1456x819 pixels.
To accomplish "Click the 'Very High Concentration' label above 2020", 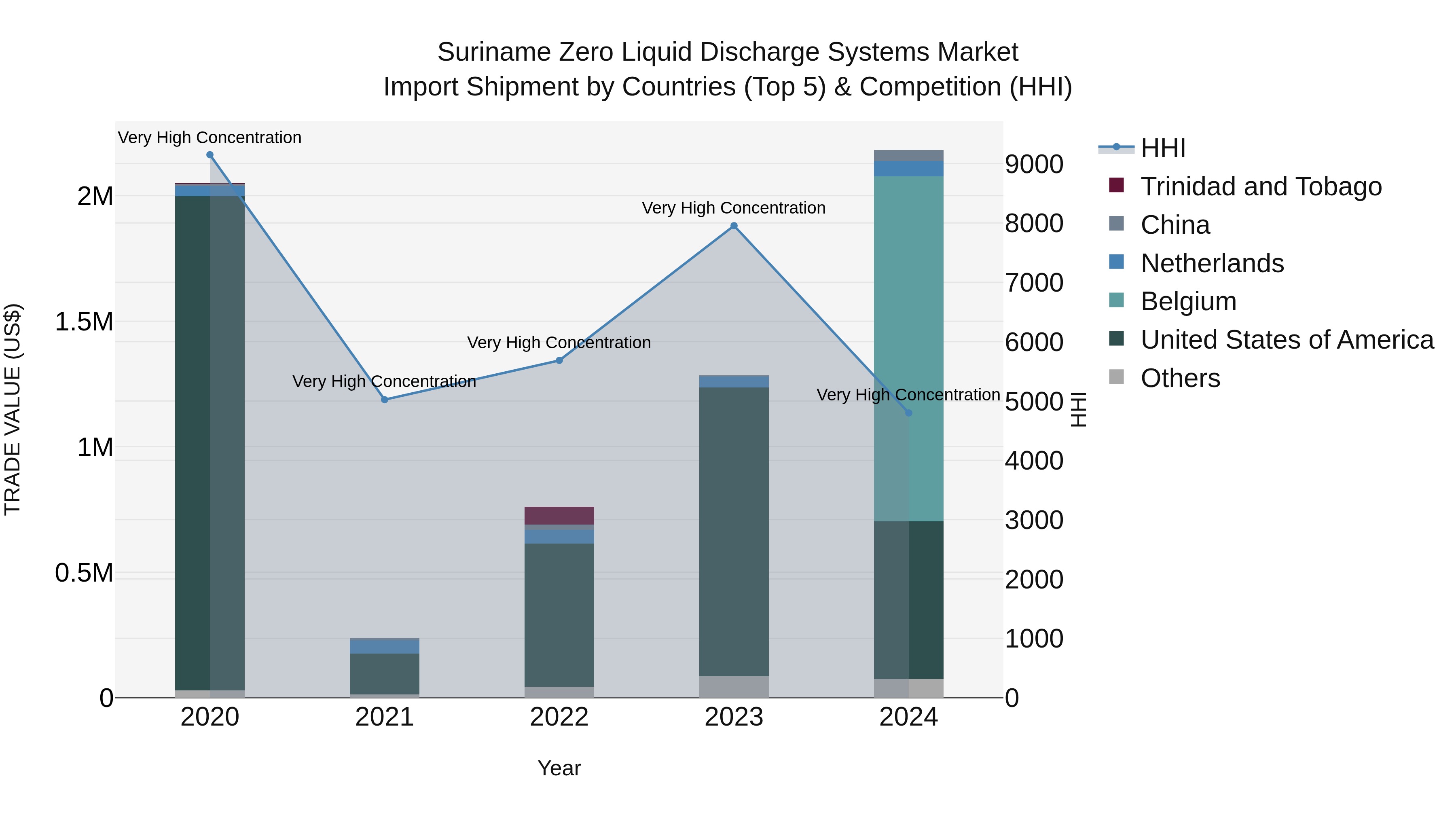I will point(210,138).
